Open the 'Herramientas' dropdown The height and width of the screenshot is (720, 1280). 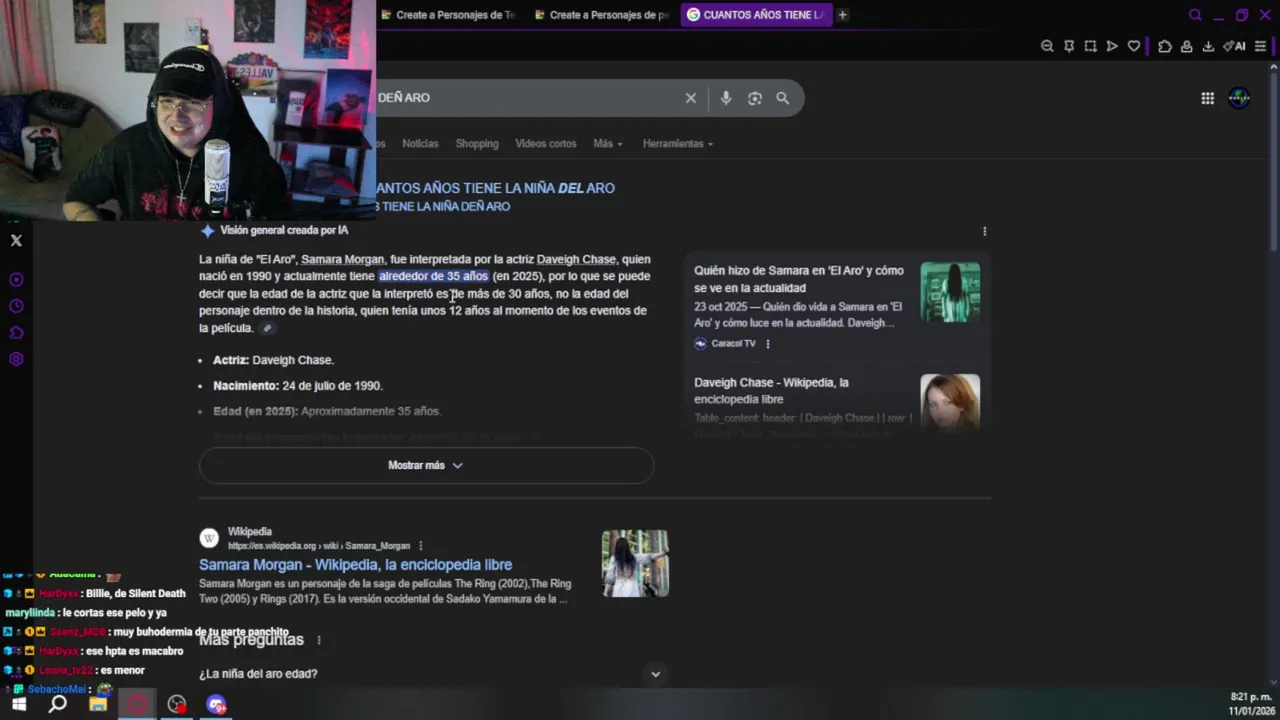(678, 144)
